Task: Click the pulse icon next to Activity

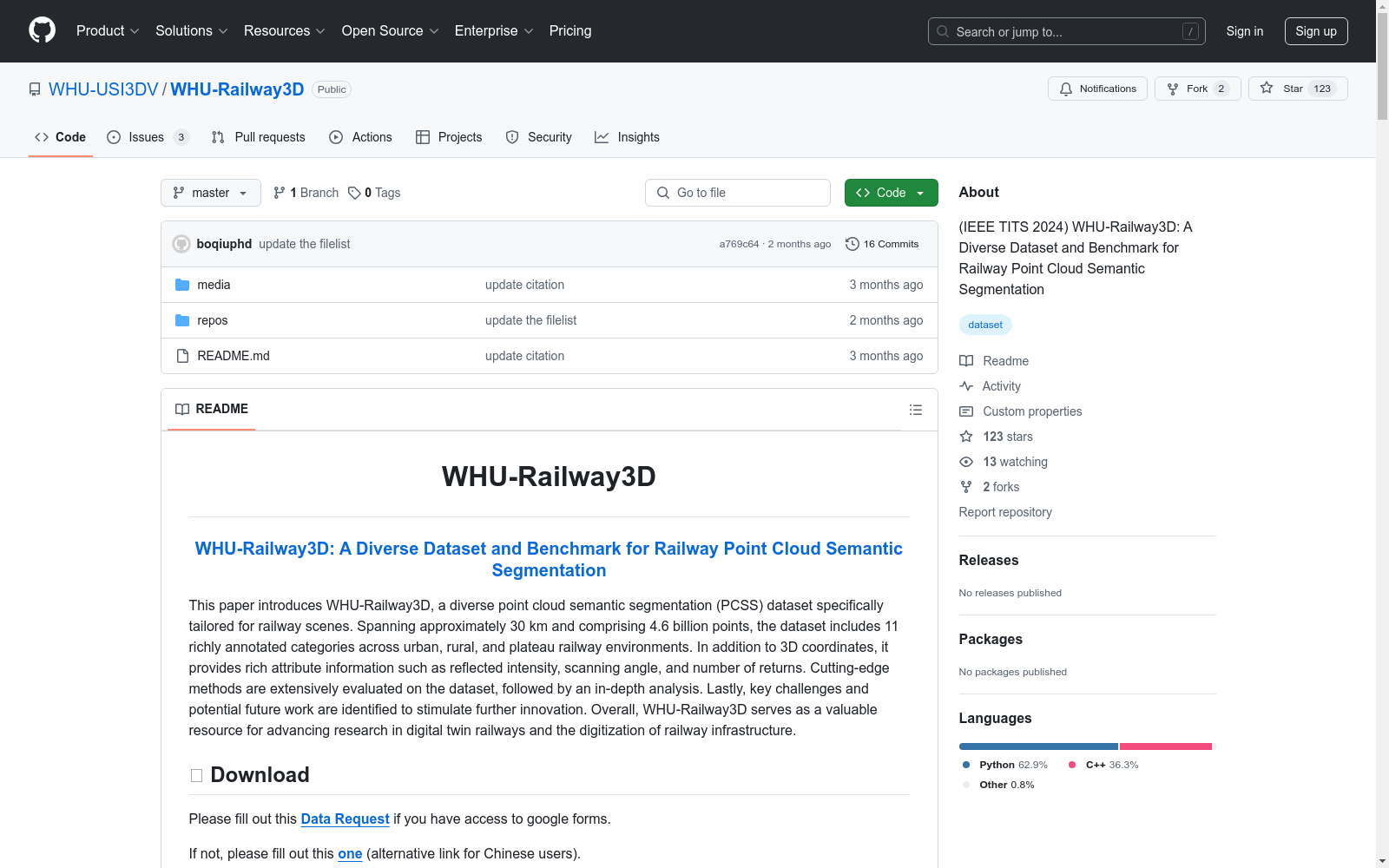Action: (966, 386)
